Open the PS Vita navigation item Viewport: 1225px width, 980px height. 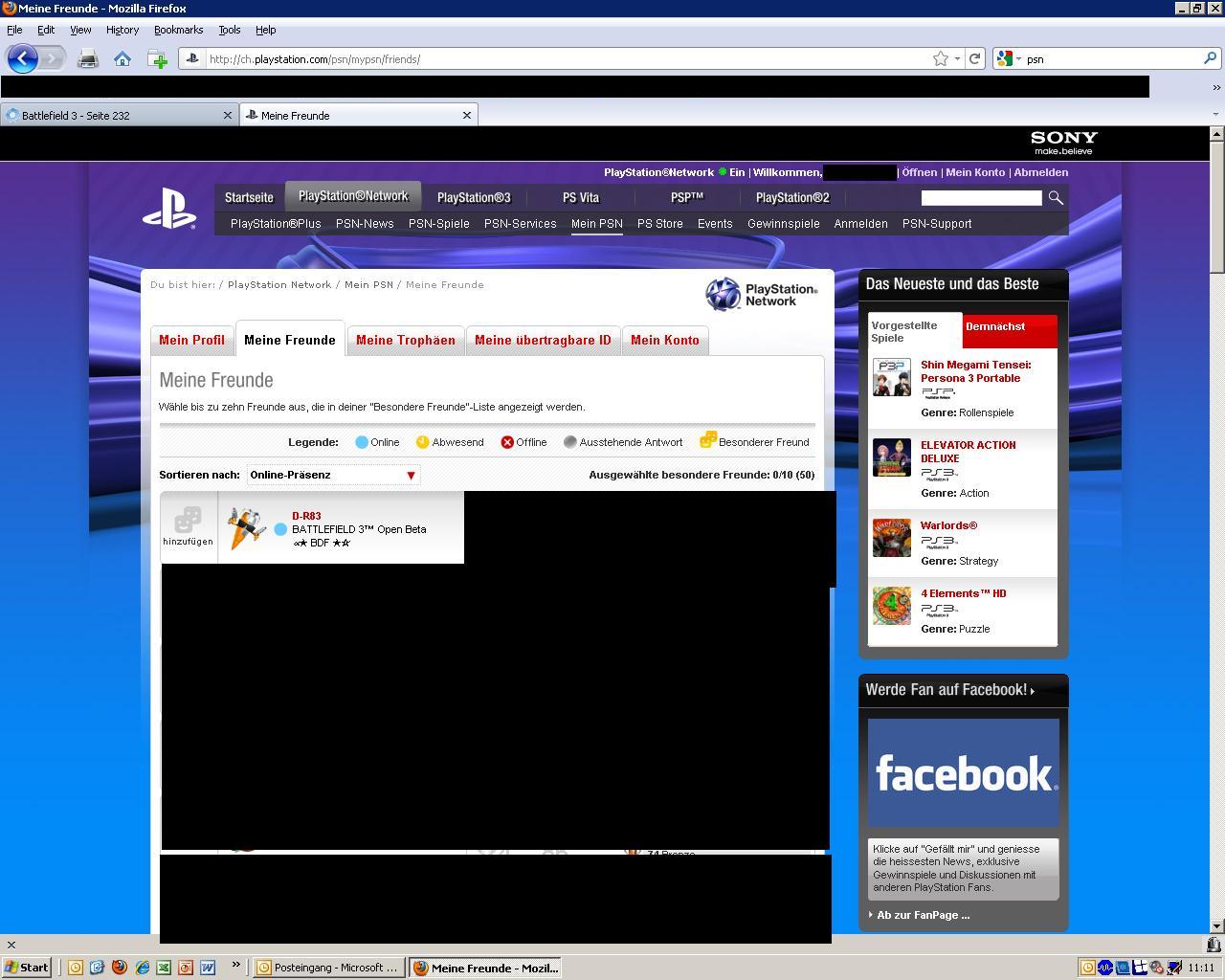coord(580,197)
